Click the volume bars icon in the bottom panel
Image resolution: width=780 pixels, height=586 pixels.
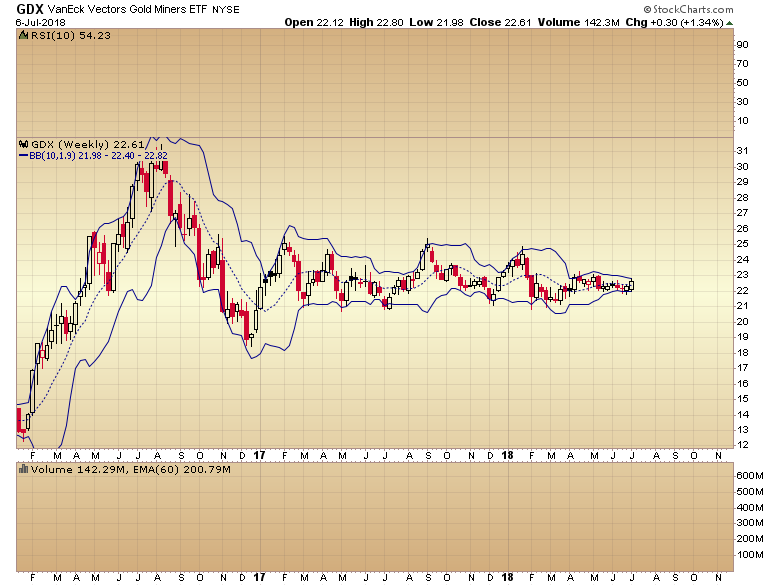coord(23,468)
